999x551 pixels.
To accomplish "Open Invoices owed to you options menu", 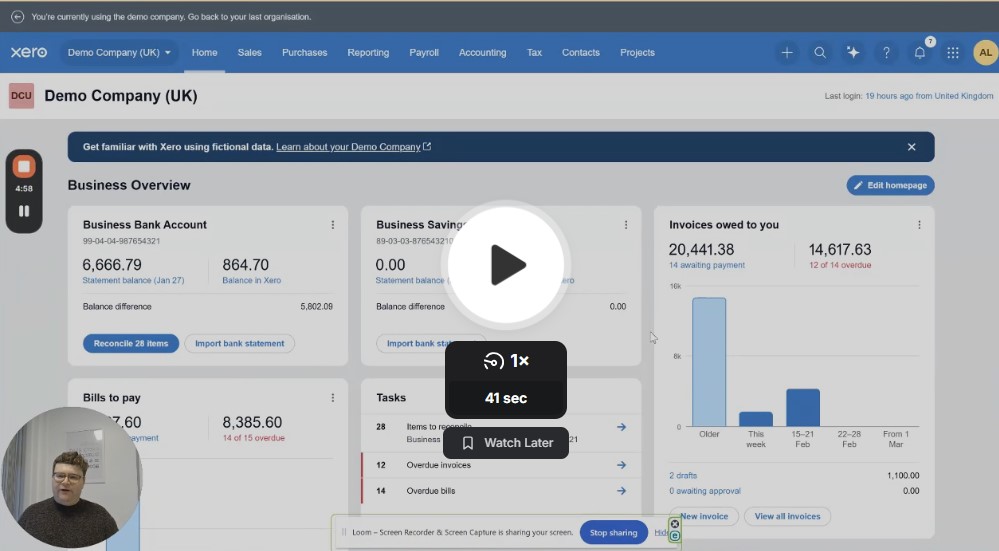I will (919, 225).
